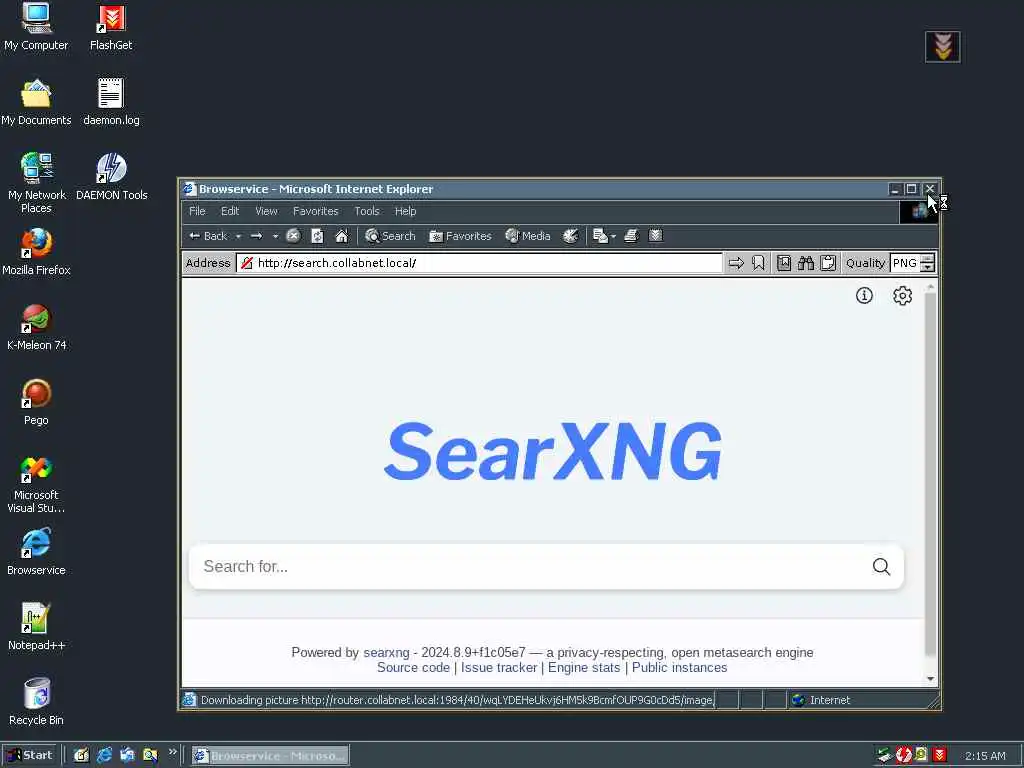Open the Public instances link
The width and height of the screenshot is (1024, 768).
click(x=679, y=667)
